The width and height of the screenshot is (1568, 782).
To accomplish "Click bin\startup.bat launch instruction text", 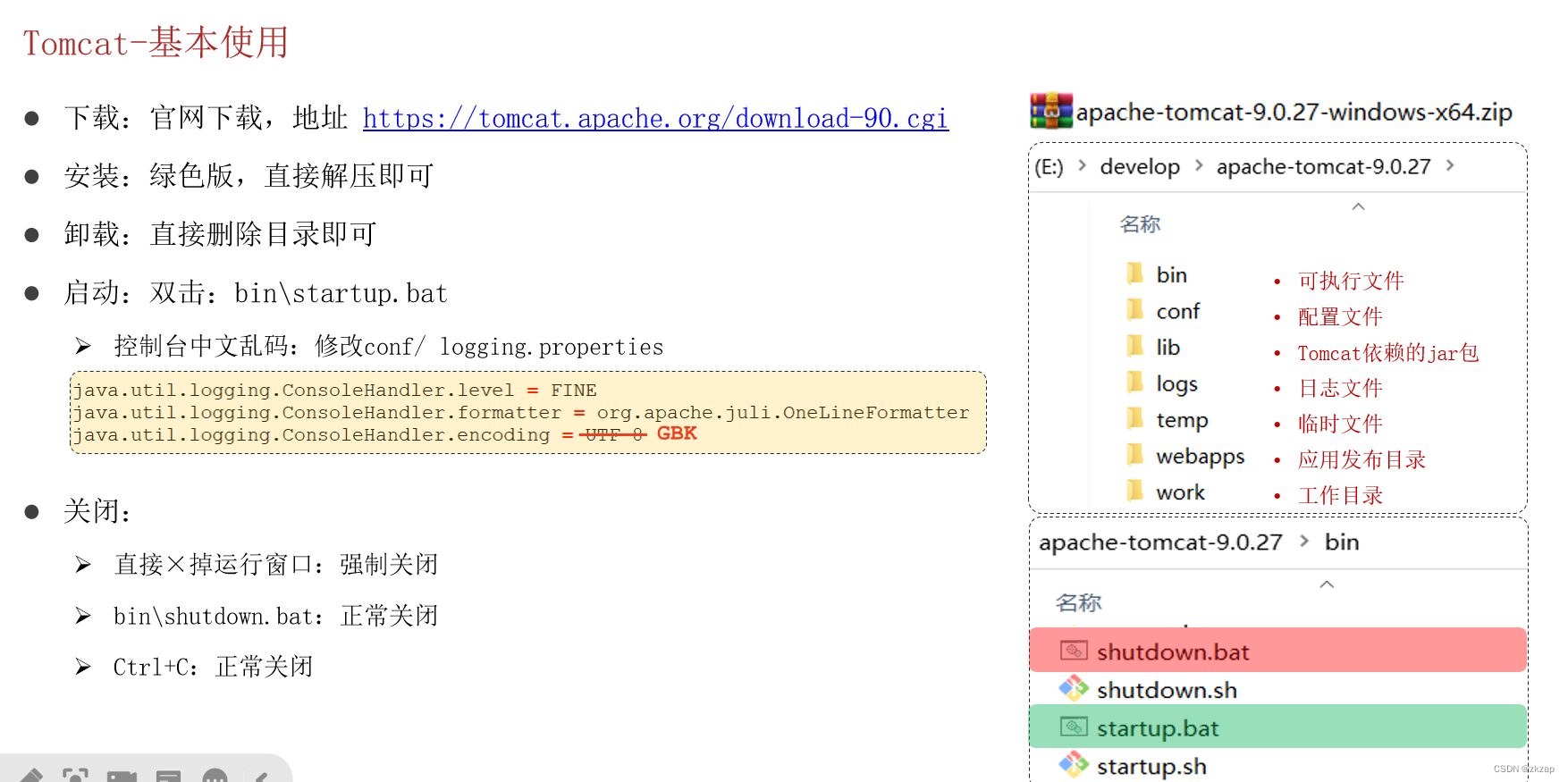I will click(x=341, y=294).
